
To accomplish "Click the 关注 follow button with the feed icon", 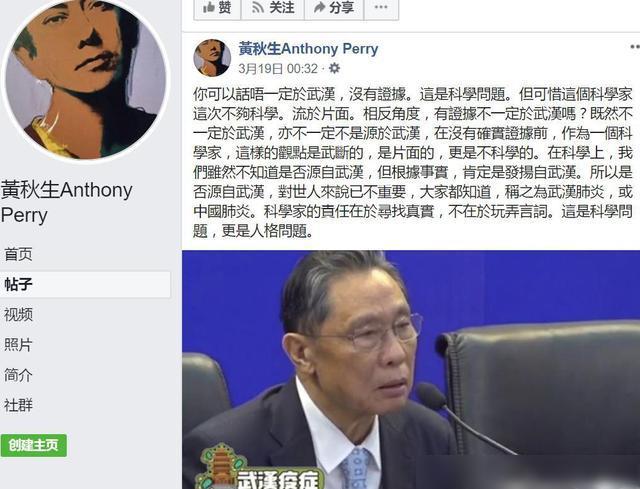I will 273,8.
